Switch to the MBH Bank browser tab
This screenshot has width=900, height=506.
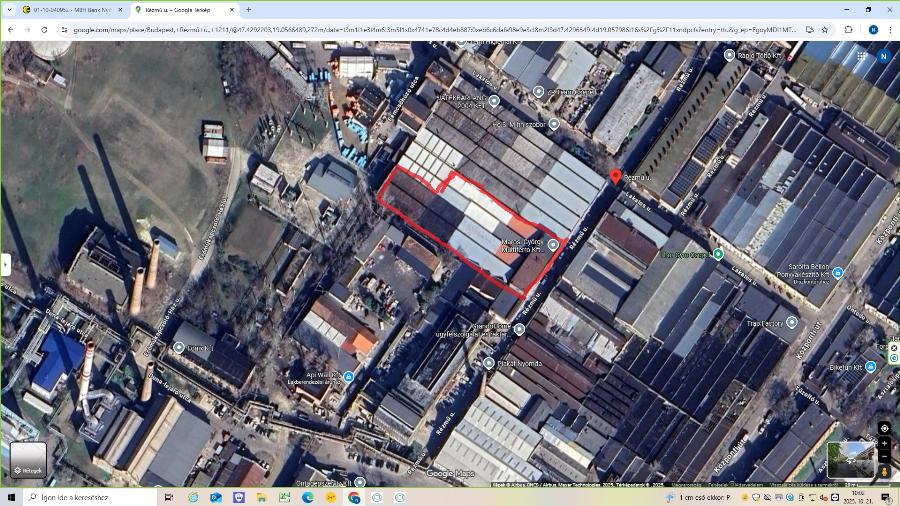[x=70, y=10]
